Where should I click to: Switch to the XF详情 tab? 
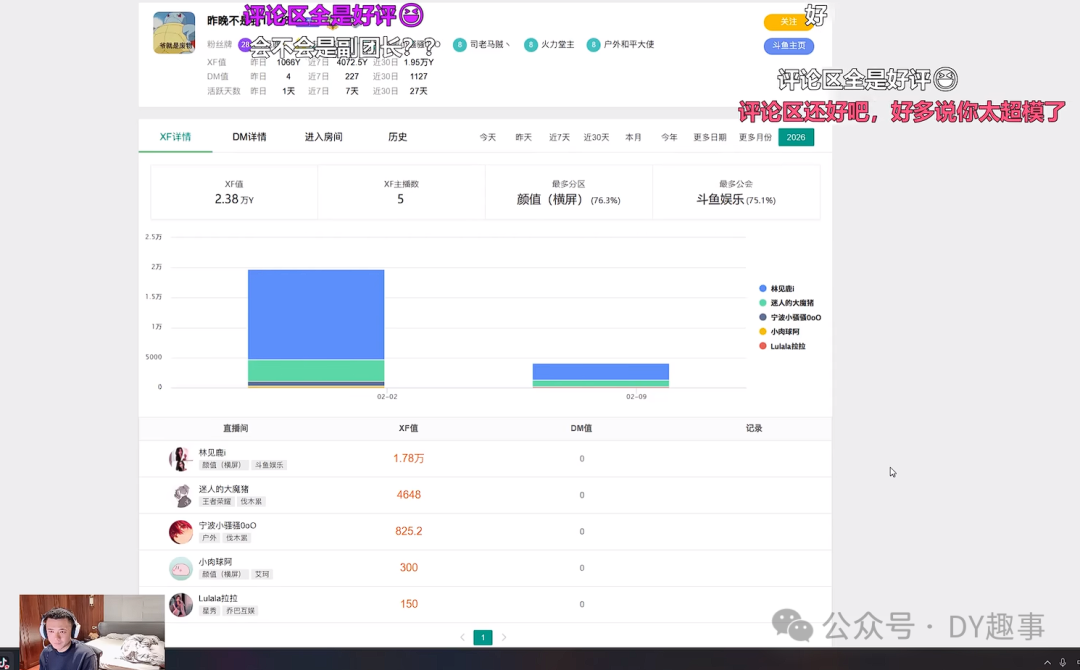pyautogui.click(x=176, y=137)
